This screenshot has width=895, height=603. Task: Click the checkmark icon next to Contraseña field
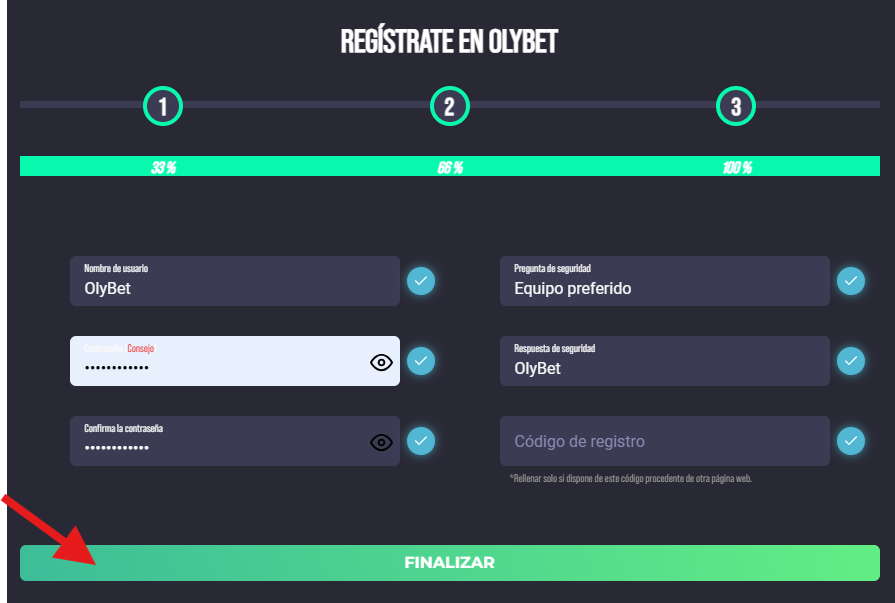[x=421, y=361]
